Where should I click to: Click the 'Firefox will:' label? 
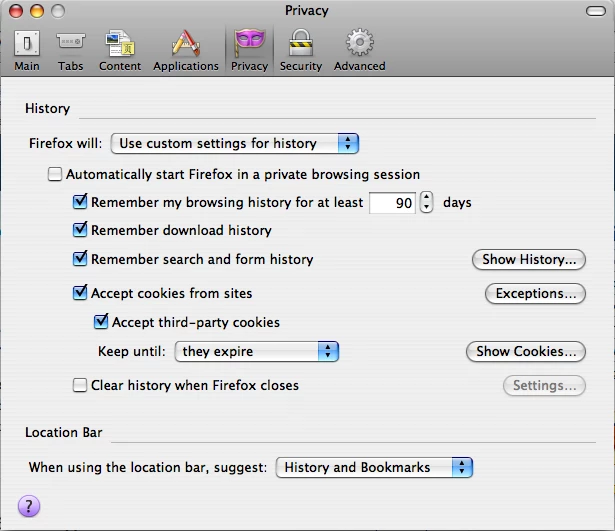[x=66, y=143]
